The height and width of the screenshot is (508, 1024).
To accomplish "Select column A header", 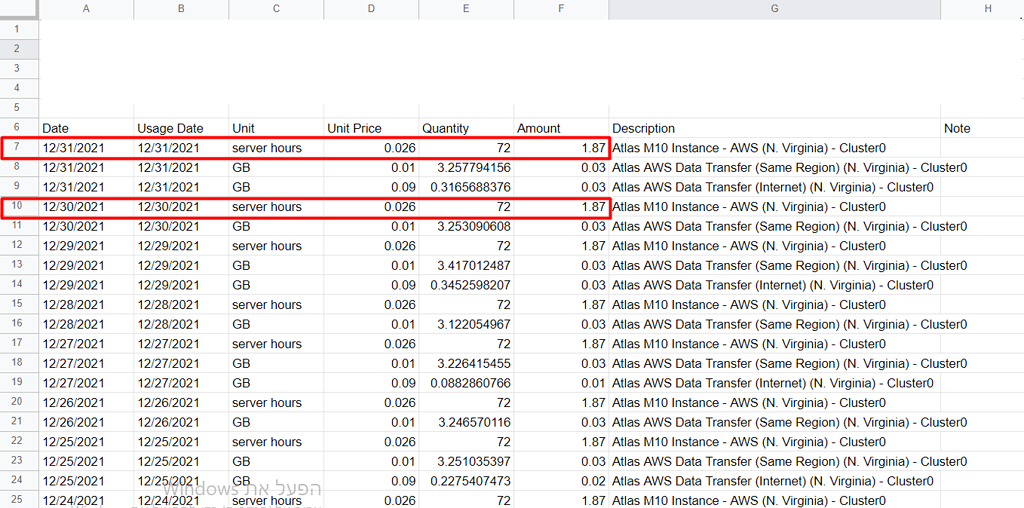I will pos(86,9).
